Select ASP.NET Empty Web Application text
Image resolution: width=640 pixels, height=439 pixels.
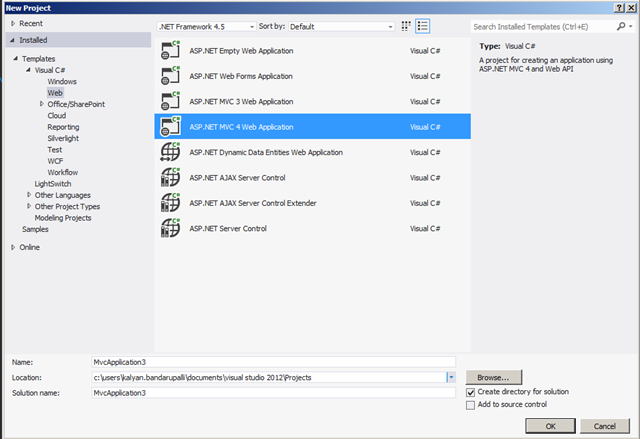[241, 51]
